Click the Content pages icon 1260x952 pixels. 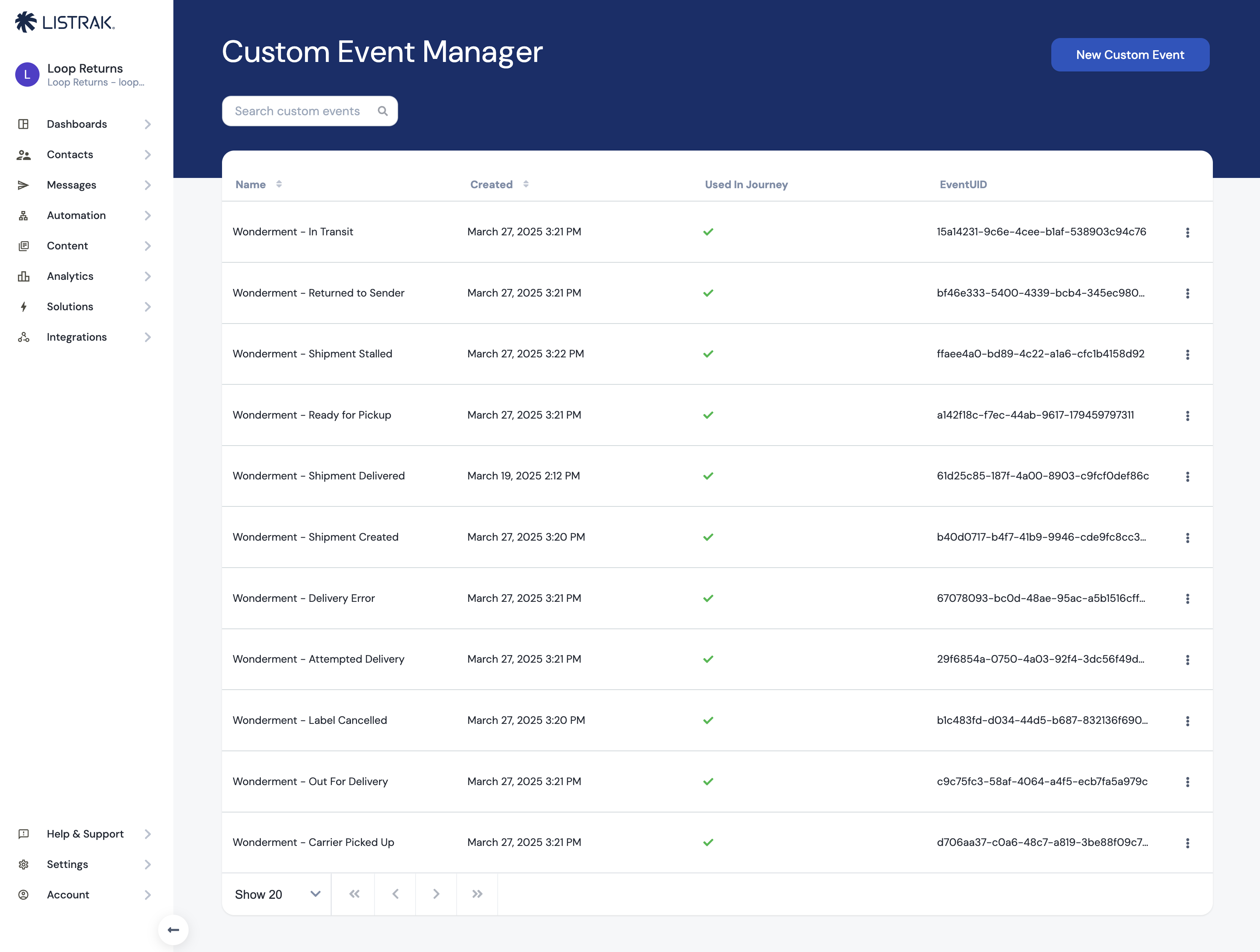coord(23,246)
